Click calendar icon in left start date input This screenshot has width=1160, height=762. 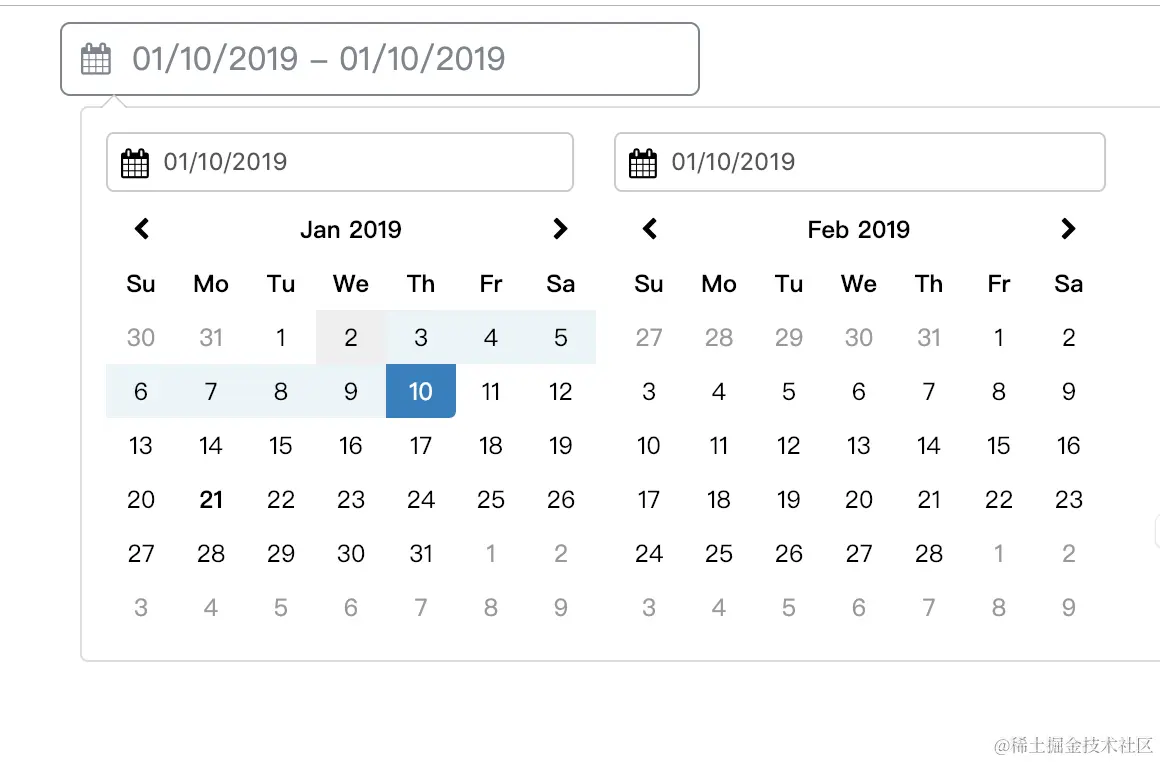135,163
